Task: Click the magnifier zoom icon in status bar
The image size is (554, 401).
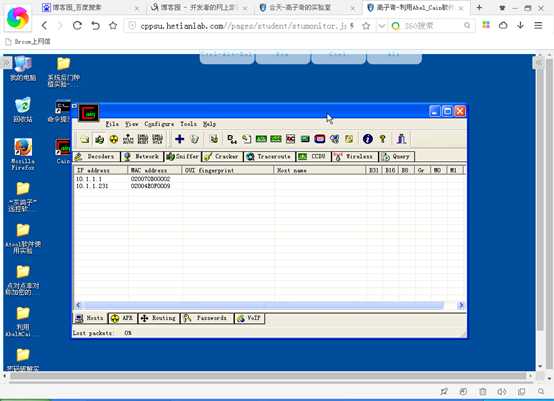Action: (x=541, y=391)
